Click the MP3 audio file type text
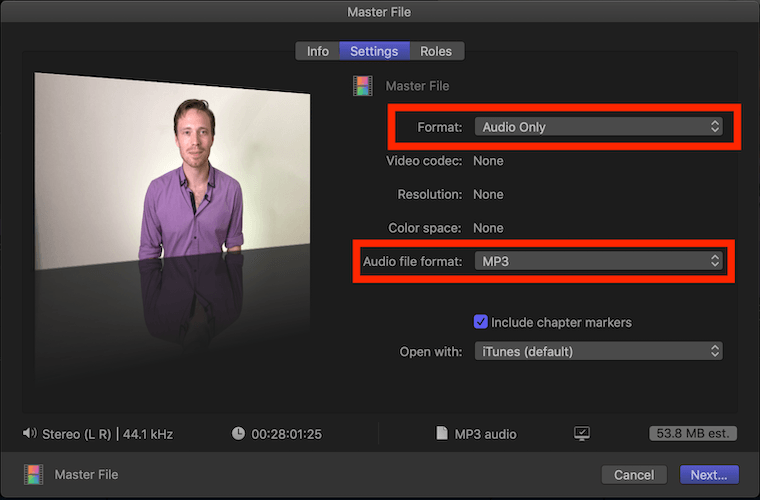The image size is (760, 500). 485,434
